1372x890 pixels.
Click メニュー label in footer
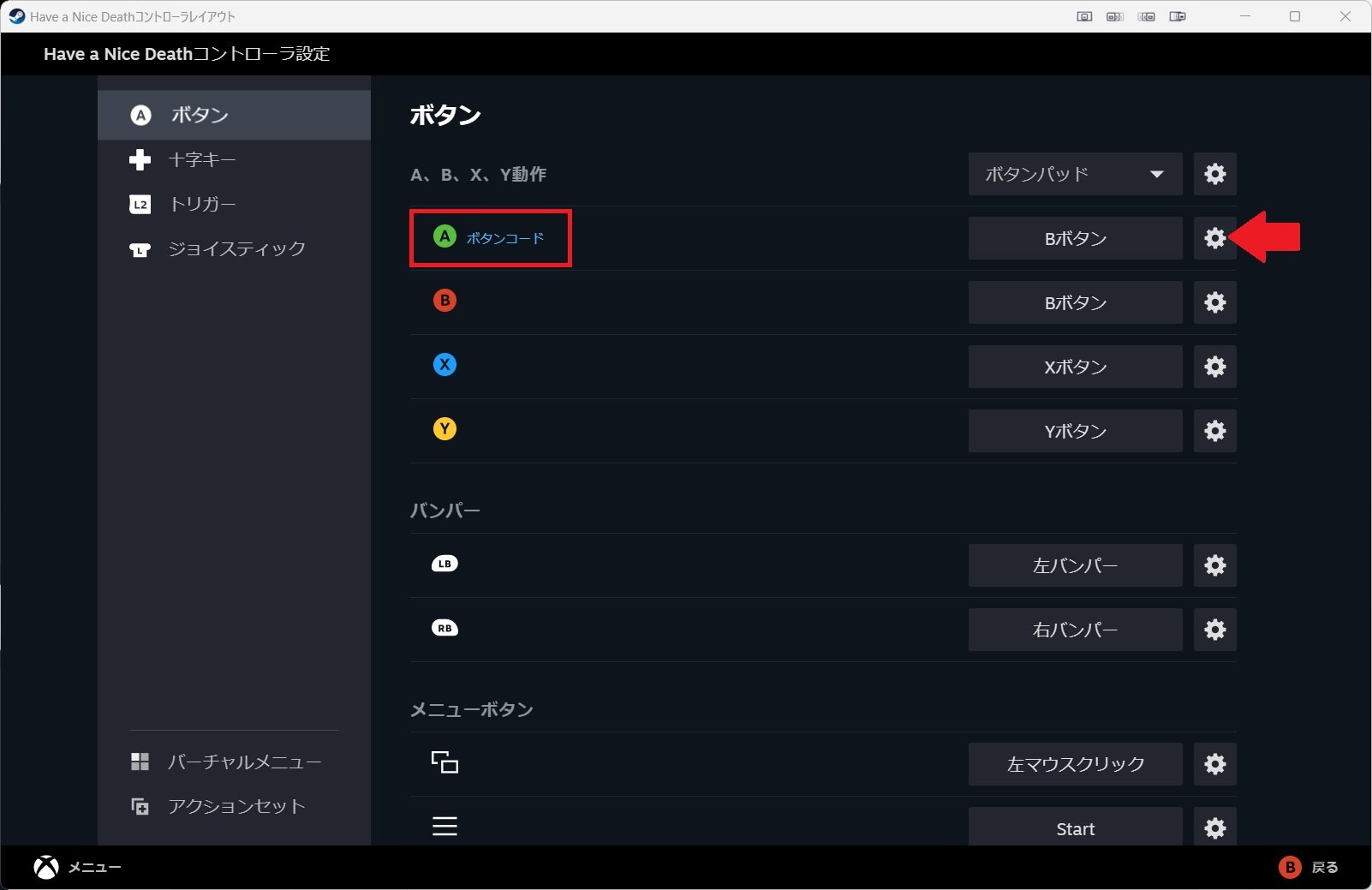pyautogui.click(x=95, y=868)
